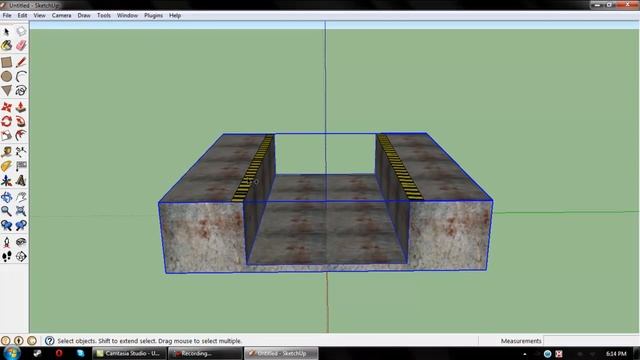Activate the pink Eraser tool

(21, 45)
